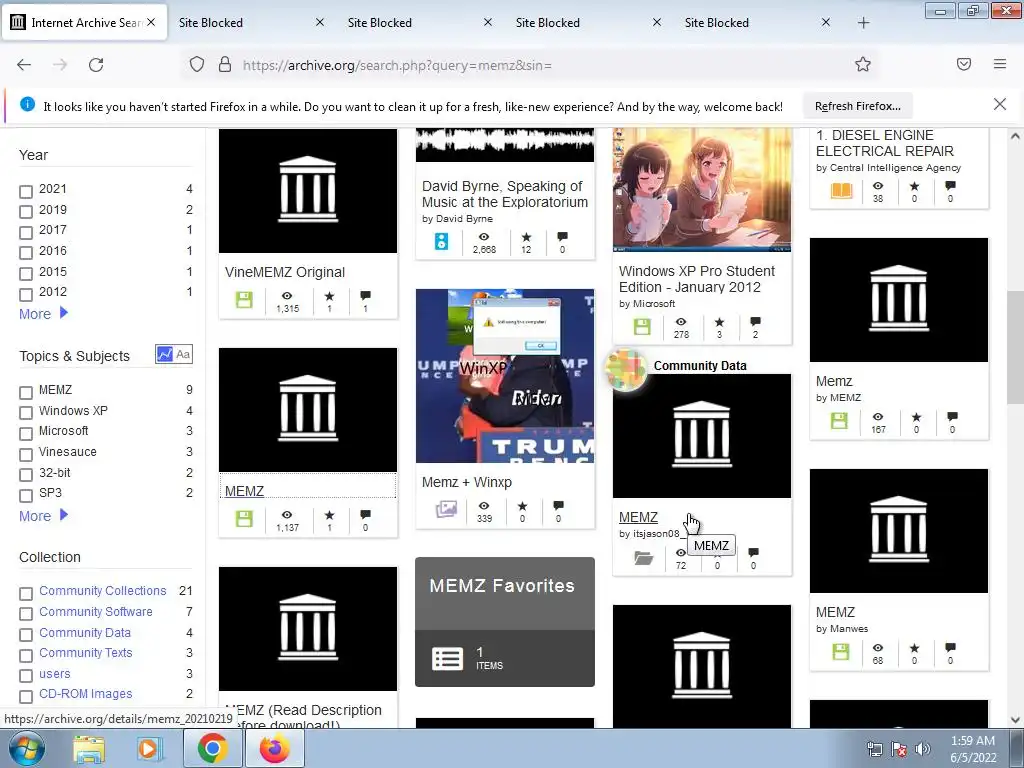Click favorites star on David Byrne card
This screenshot has width=1024, height=768.
pos(526,237)
